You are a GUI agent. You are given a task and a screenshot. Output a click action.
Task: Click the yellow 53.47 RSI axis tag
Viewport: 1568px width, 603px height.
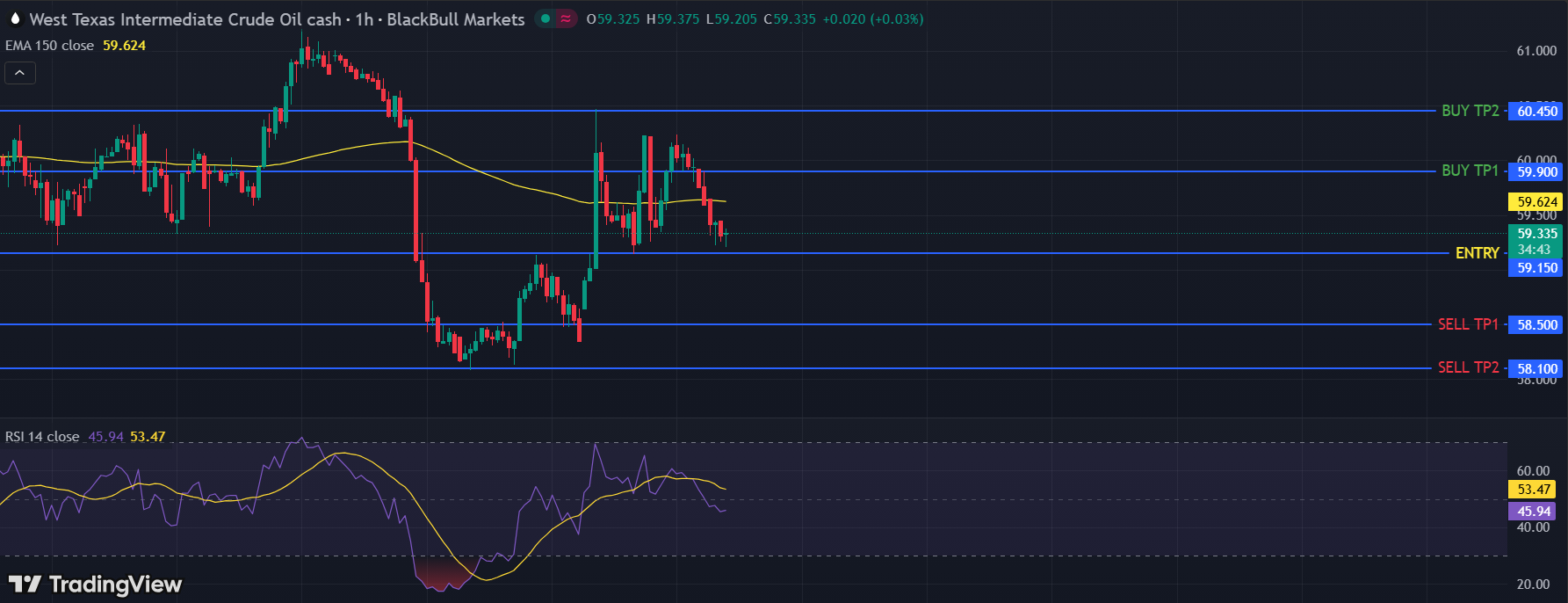point(1533,490)
